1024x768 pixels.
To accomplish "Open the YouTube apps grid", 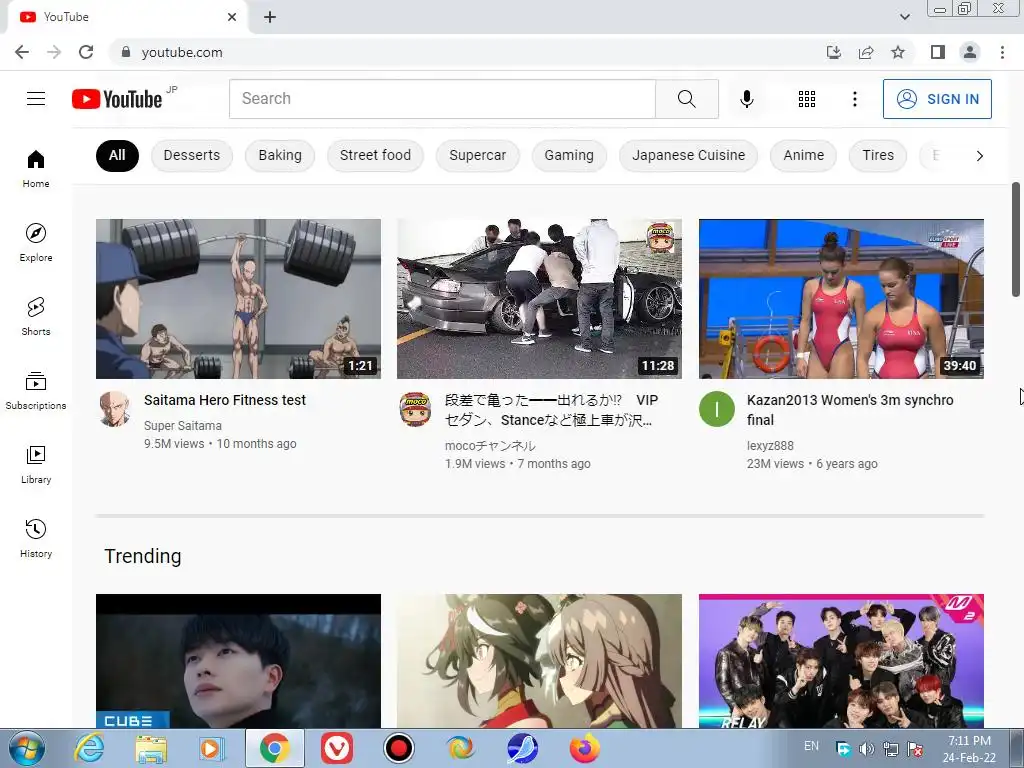I will (807, 99).
